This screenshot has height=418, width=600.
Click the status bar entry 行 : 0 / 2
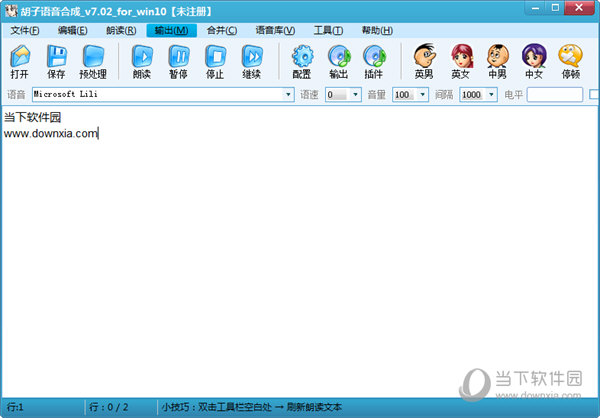tap(109, 407)
